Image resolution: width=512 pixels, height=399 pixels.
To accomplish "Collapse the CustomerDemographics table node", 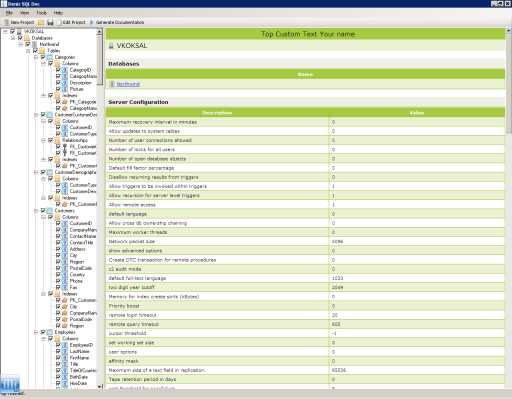I will 36,172.
